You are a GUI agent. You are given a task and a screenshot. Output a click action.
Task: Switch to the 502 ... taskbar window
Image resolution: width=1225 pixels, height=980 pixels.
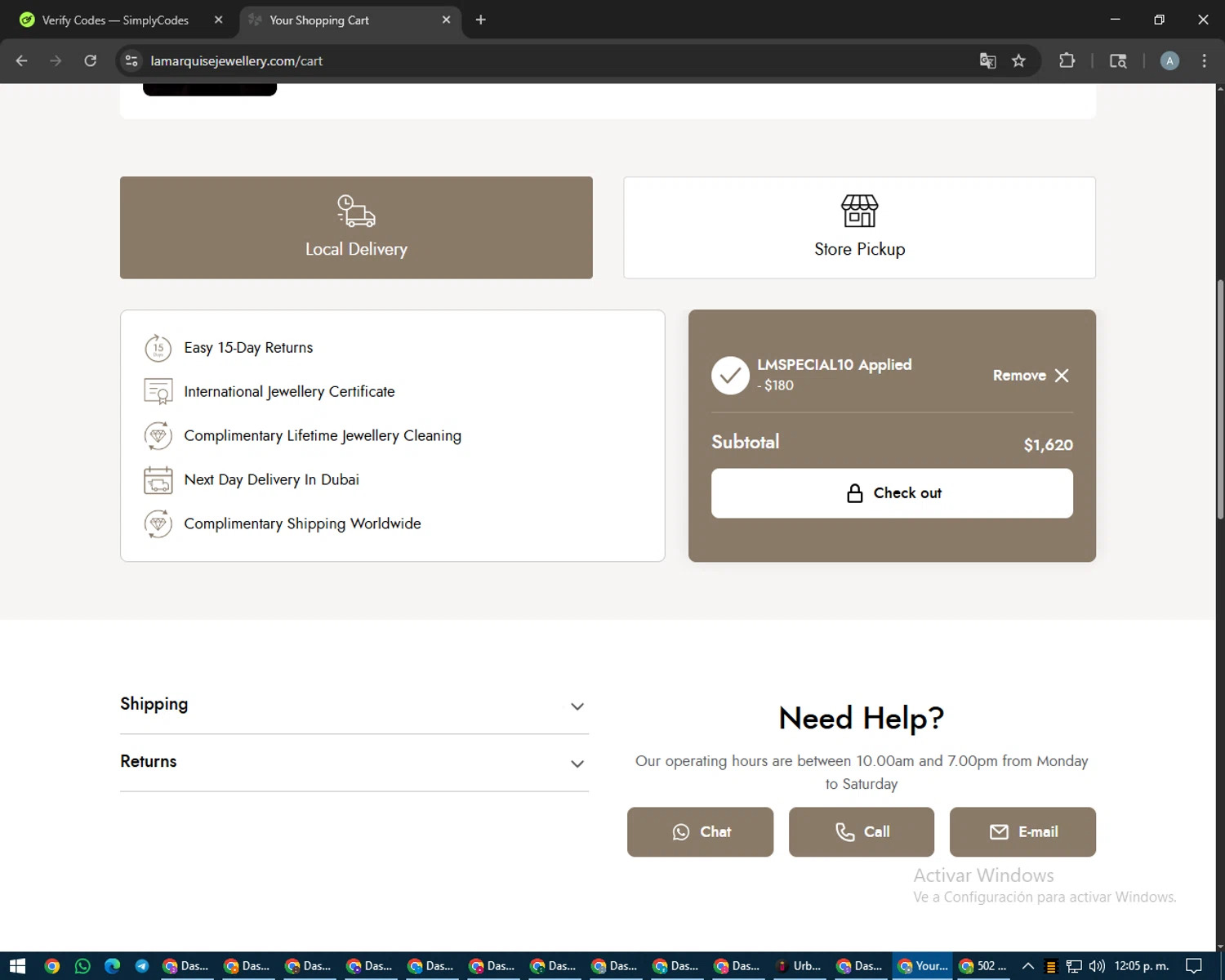coord(983,966)
